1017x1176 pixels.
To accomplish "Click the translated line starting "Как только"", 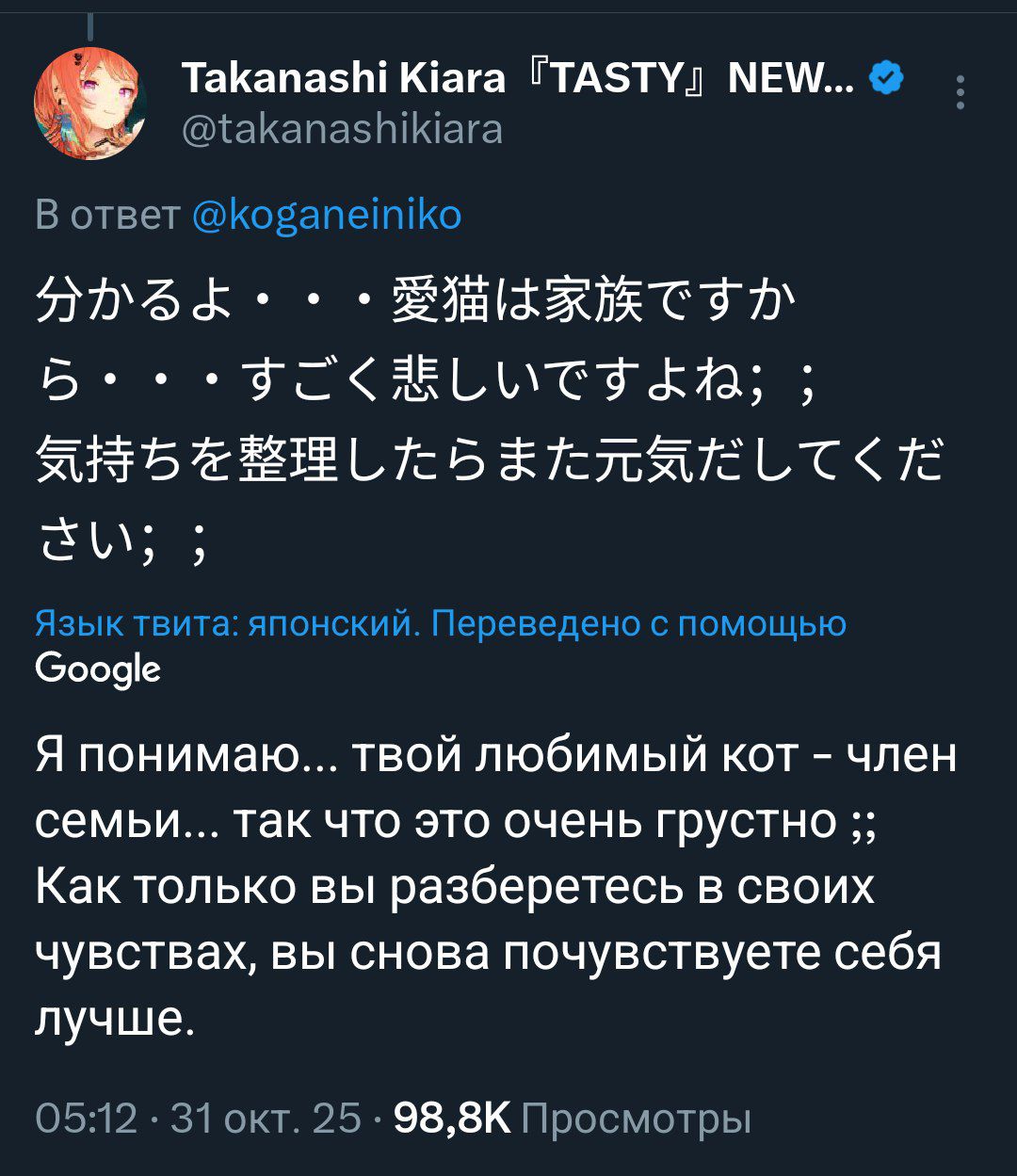I will [455, 888].
